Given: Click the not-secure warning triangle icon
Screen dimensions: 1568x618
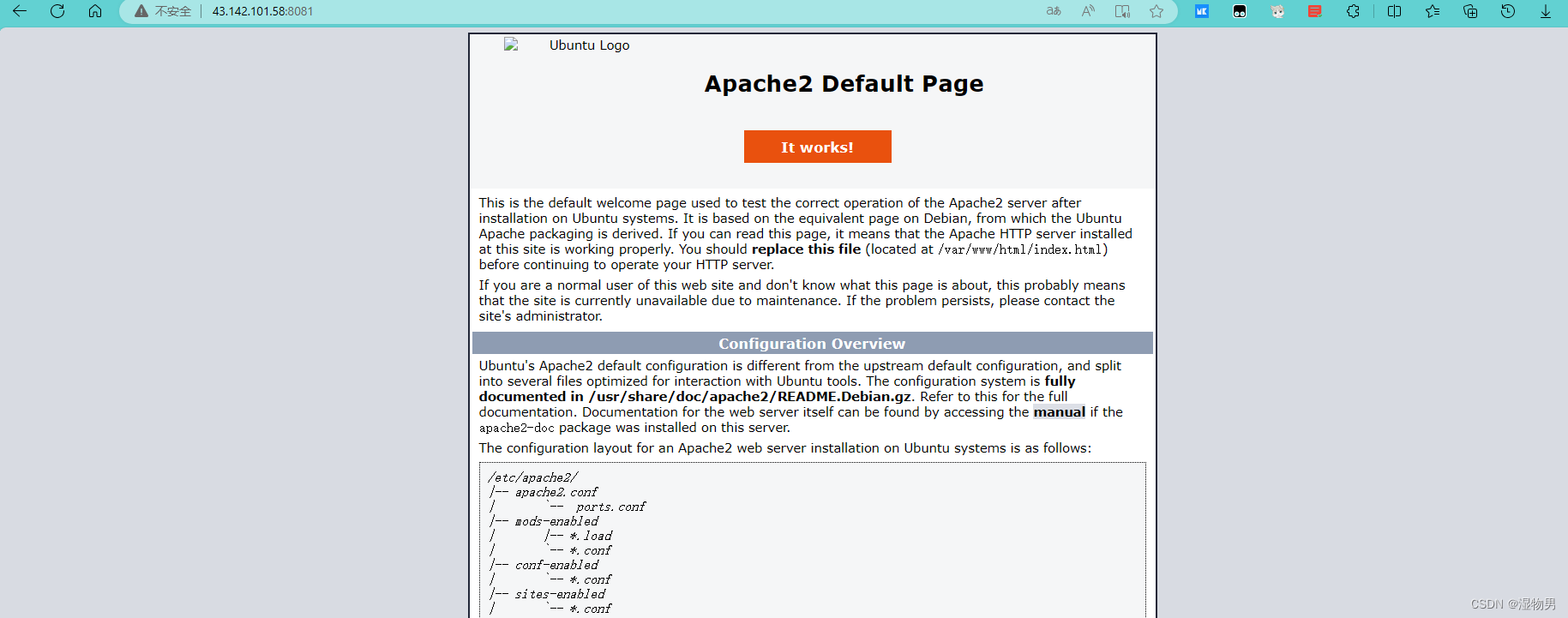Looking at the screenshot, I should click(x=141, y=11).
